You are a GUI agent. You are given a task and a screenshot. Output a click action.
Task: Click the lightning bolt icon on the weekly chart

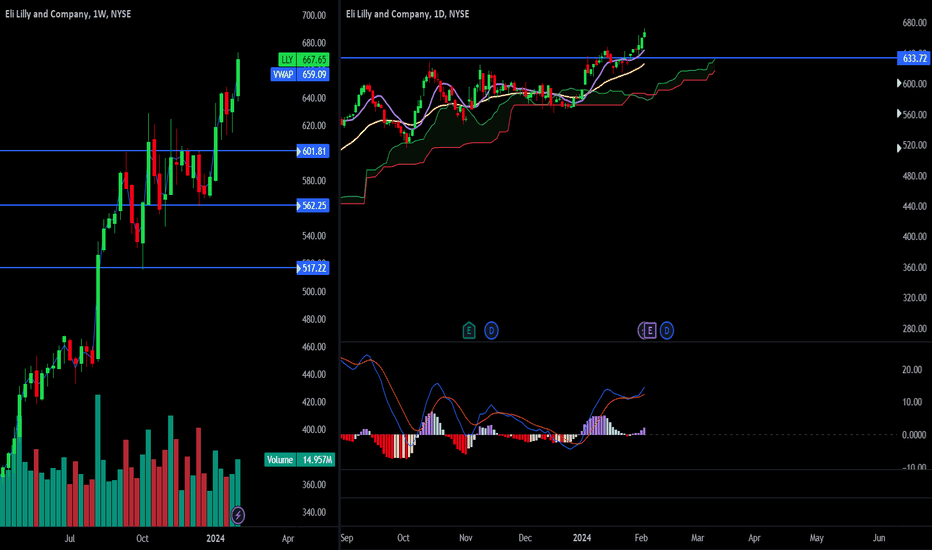pyautogui.click(x=238, y=515)
